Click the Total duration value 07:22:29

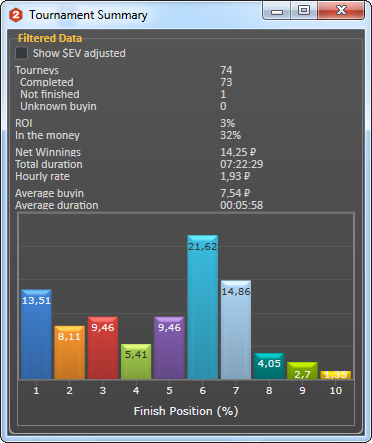(242, 164)
